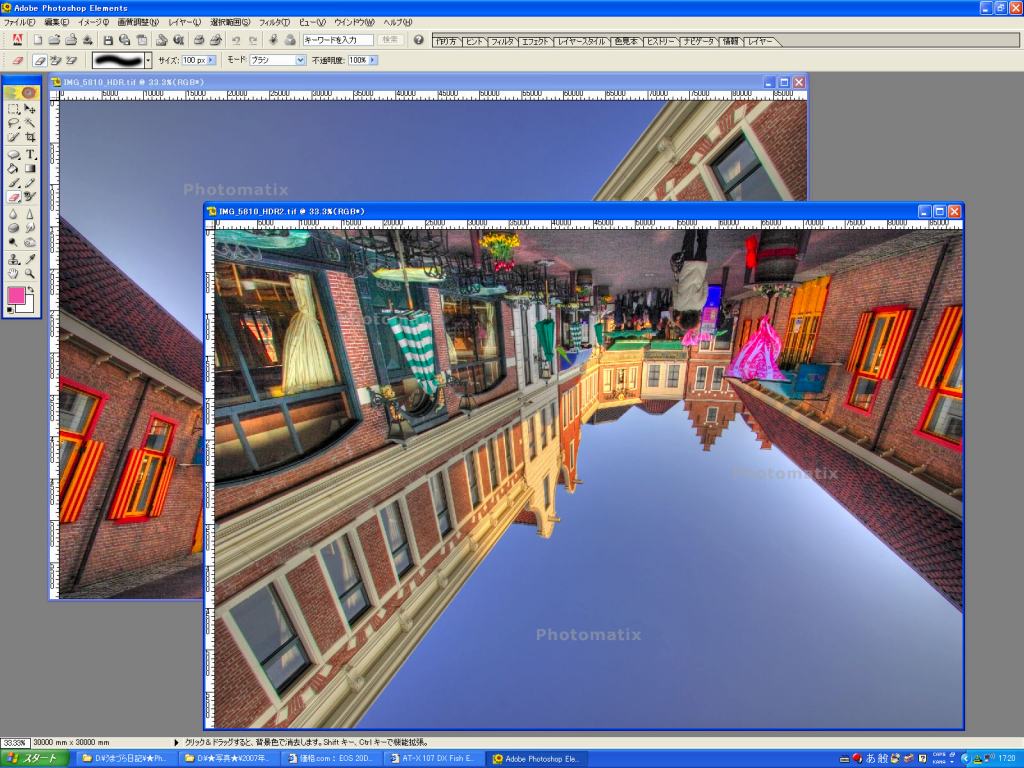Choose the Background Eraser option
Viewport: 1024px width, 768px height.
(56, 60)
